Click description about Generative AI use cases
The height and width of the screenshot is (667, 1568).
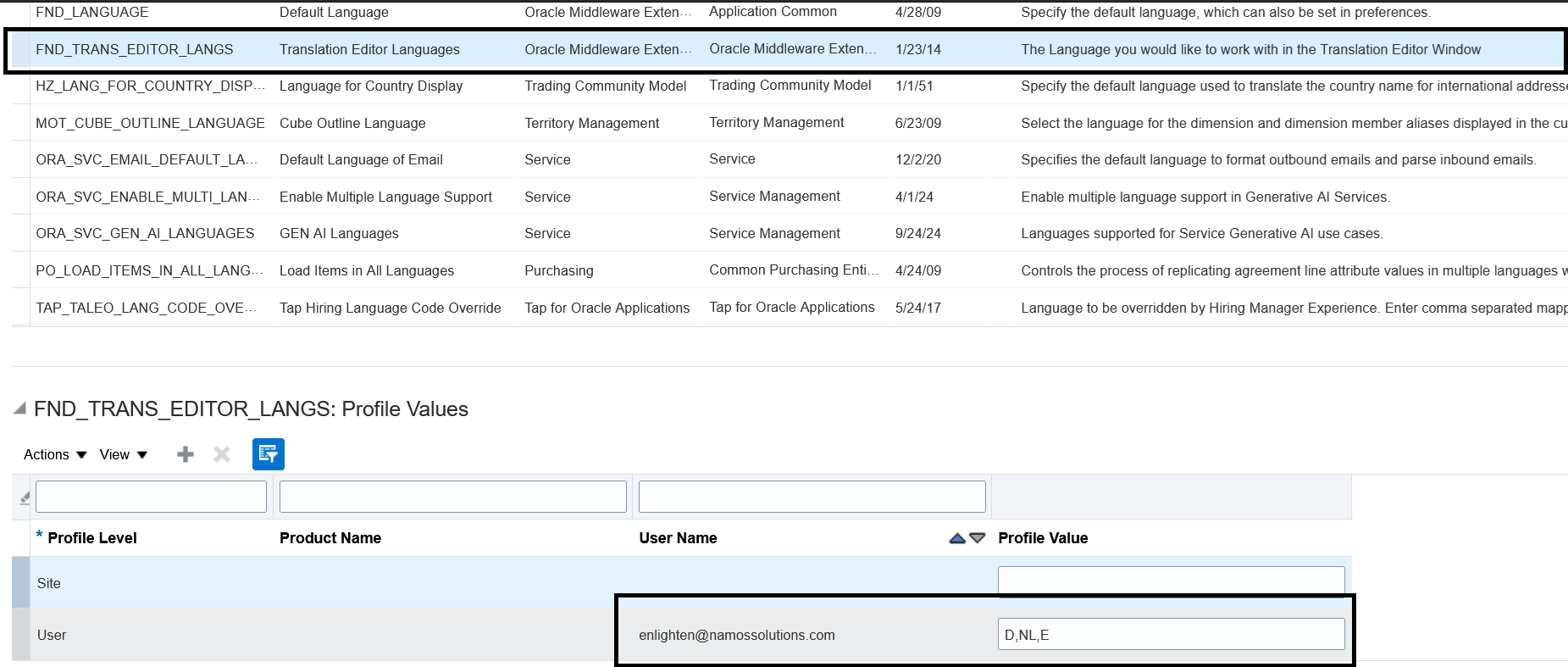pyautogui.click(x=1201, y=233)
